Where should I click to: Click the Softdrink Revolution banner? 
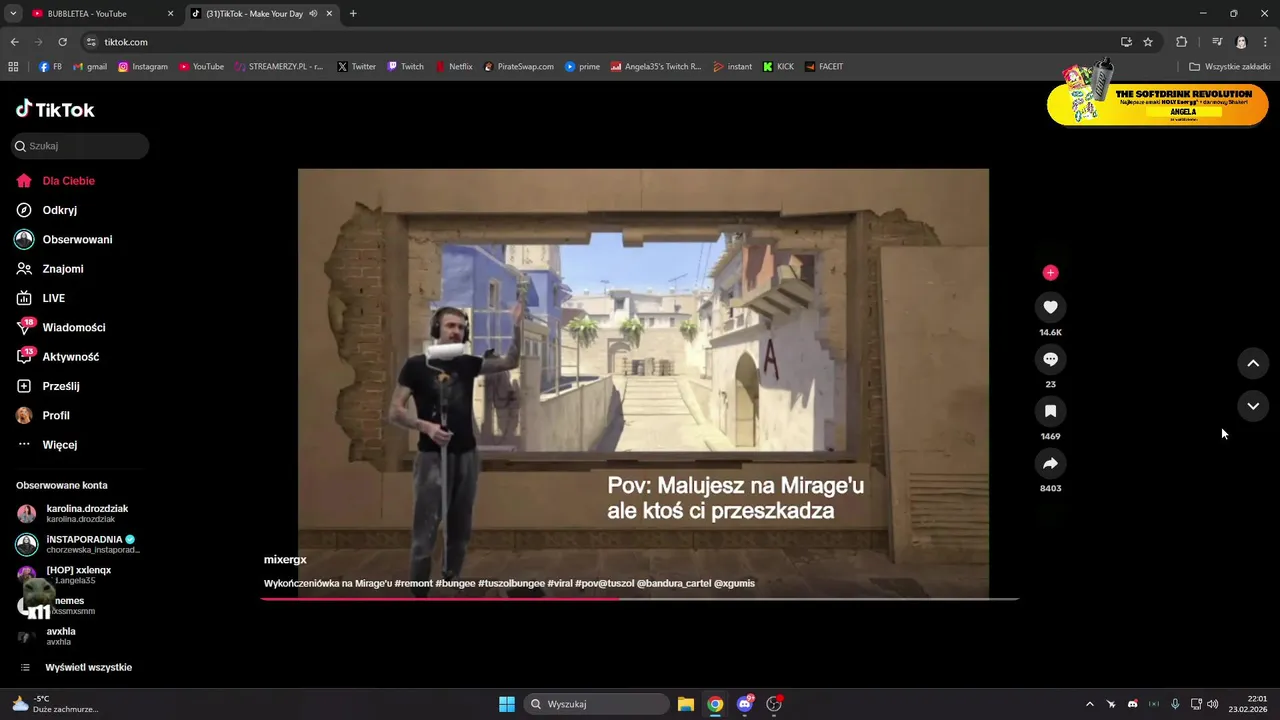(x=1157, y=102)
